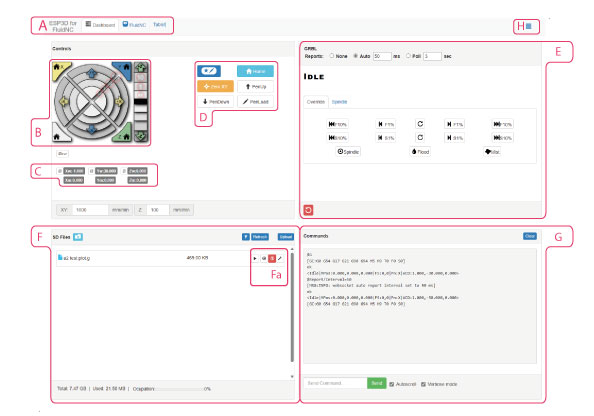The height and width of the screenshot is (416, 594).
Task: Click the SD files filter button
Action: point(245,237)
